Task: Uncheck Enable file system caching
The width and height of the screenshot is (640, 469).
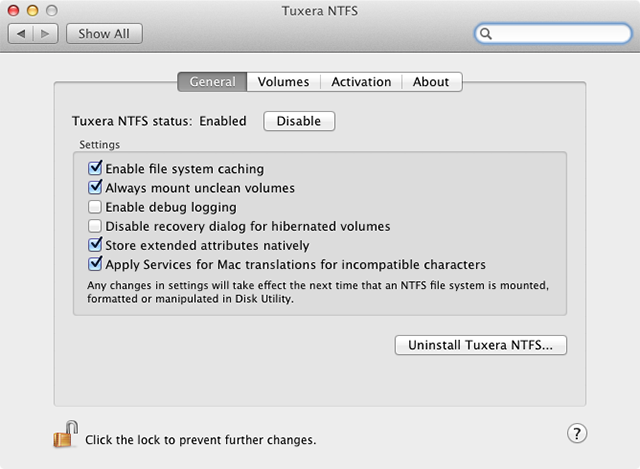Action: coord(95,168)
